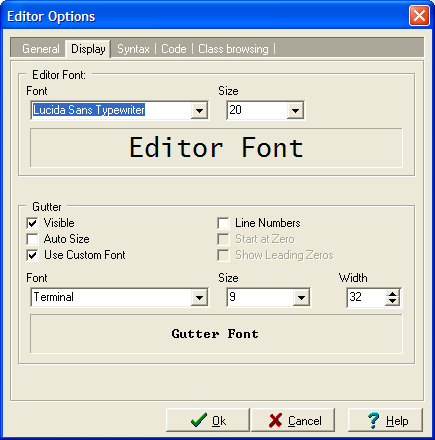Switch to the General tab

pyautogui.click(x=41, y=49)
